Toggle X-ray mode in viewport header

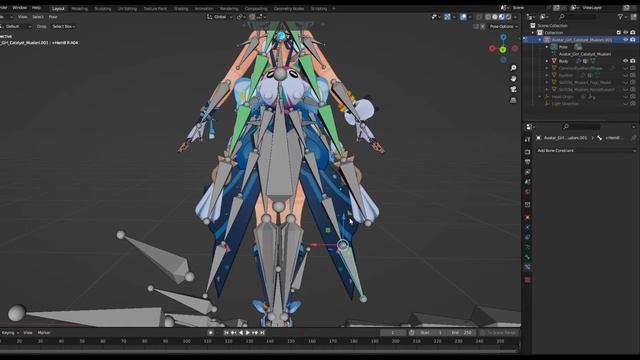pos(479,17)
